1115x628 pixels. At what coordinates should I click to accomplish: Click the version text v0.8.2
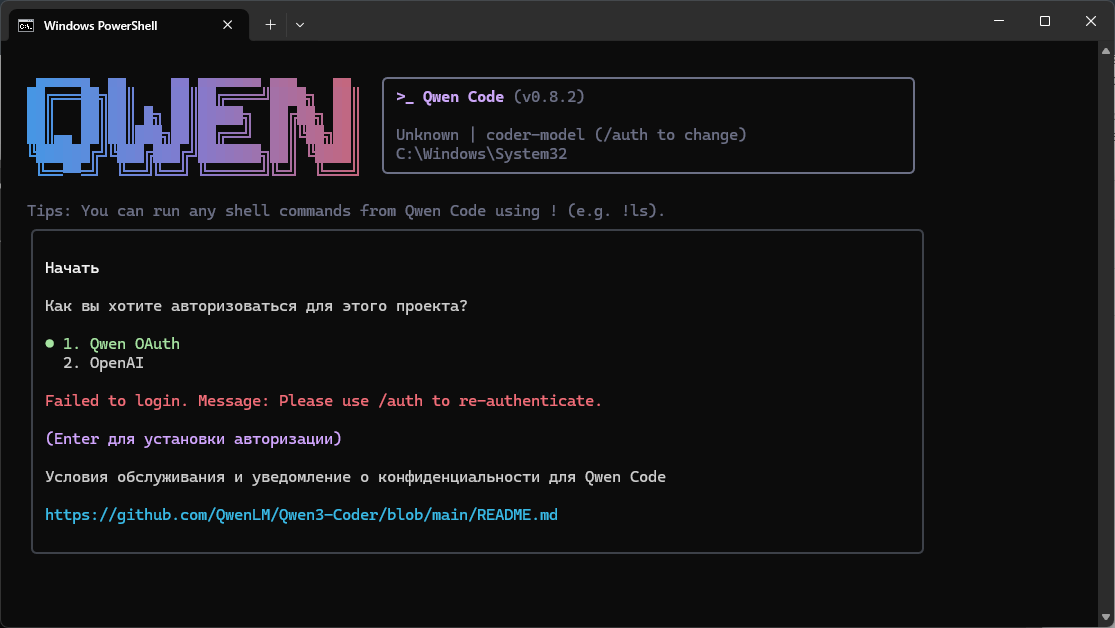(x=549, y=97)
